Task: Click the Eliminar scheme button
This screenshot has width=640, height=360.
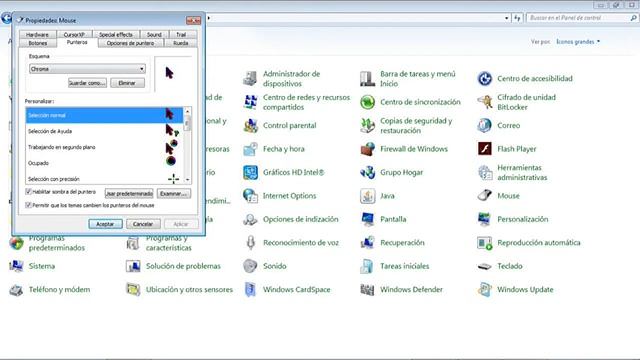Action: [127, 83]
